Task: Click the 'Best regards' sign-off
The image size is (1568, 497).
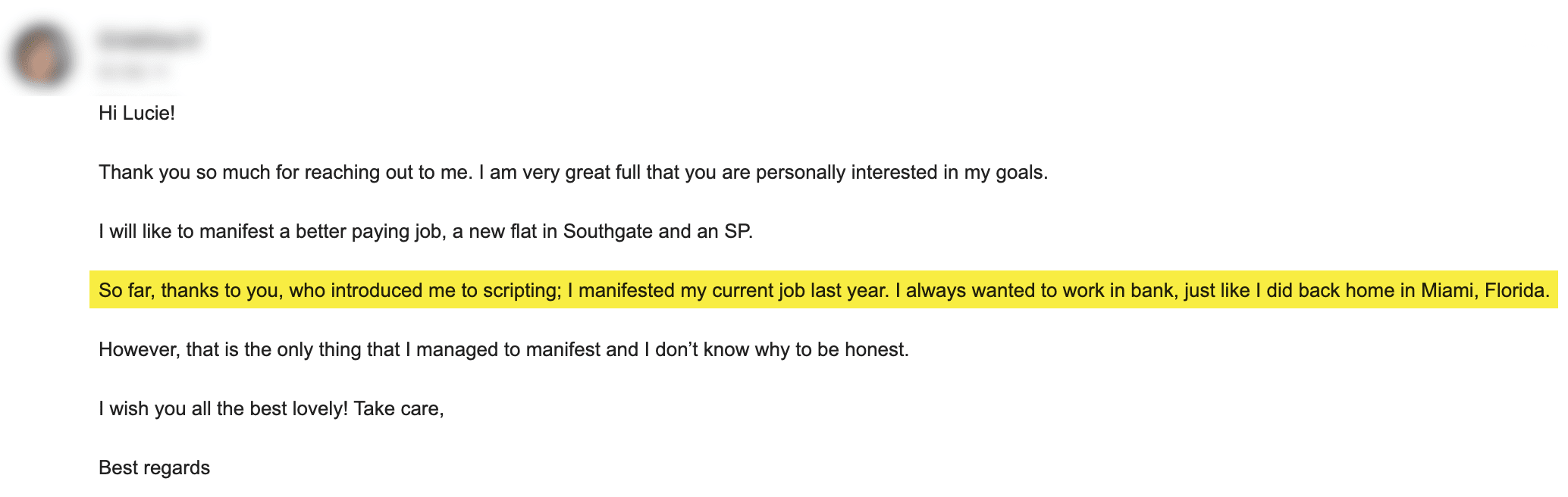Action: click(154, 467)
